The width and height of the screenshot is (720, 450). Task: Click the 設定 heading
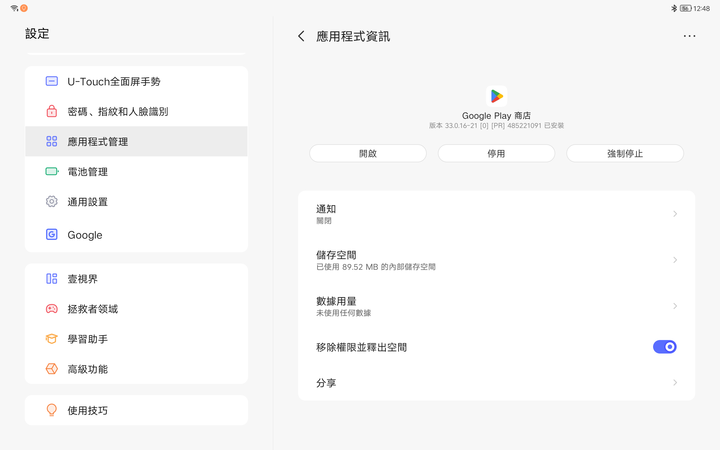tap(37, 34)
